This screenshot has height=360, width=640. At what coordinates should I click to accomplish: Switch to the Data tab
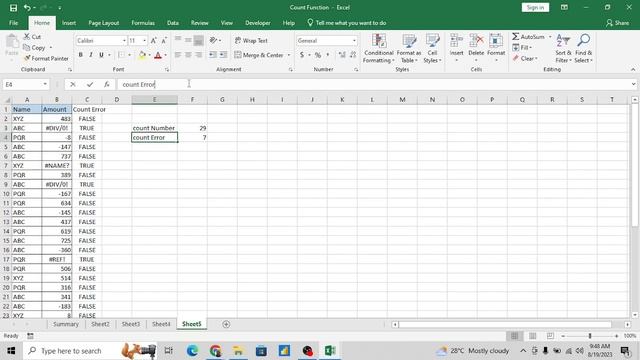(x=173, y=23)
